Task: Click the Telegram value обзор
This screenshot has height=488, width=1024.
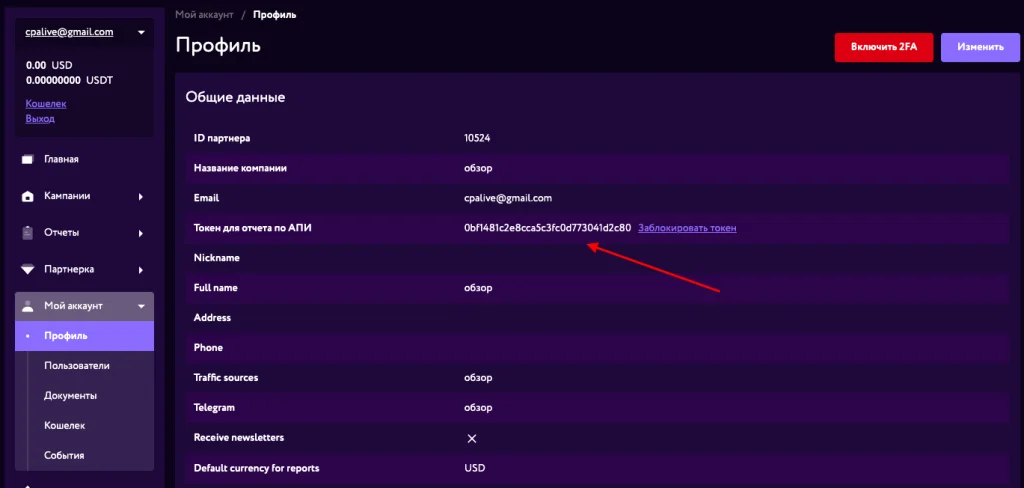Action: pyautogui.click(x=478, y=408)
